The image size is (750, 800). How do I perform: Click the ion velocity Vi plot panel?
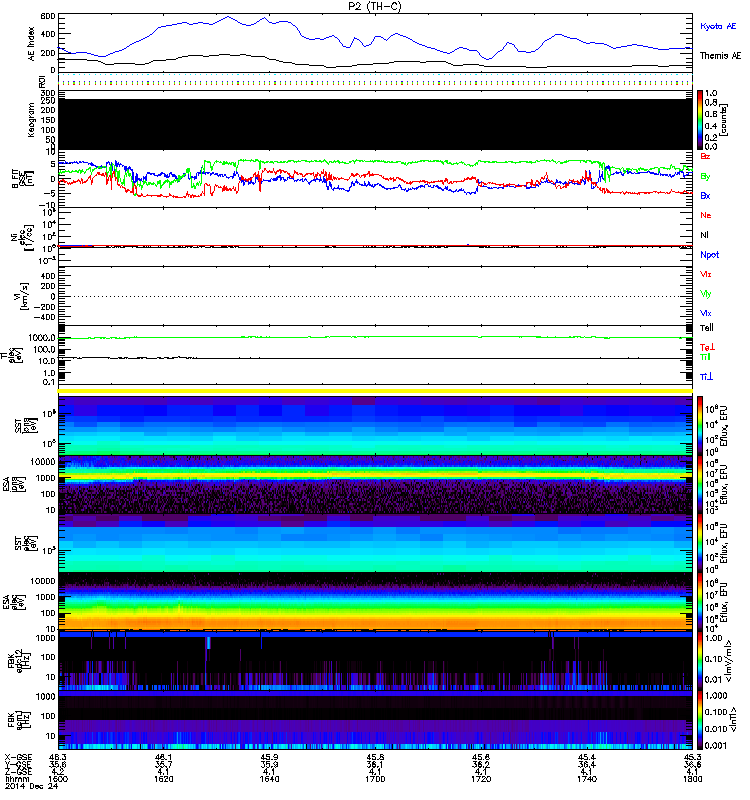(x=376, y=296)
